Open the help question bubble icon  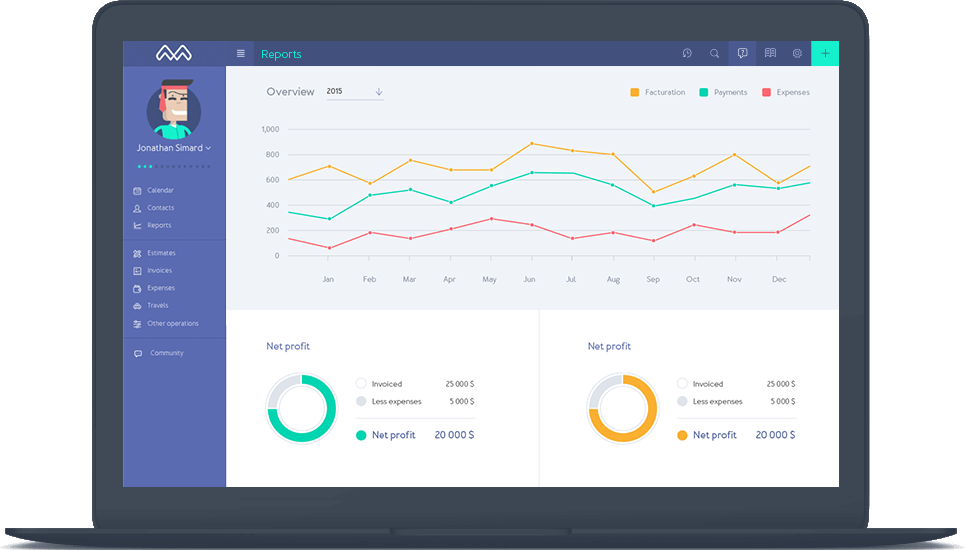point(742,54)
